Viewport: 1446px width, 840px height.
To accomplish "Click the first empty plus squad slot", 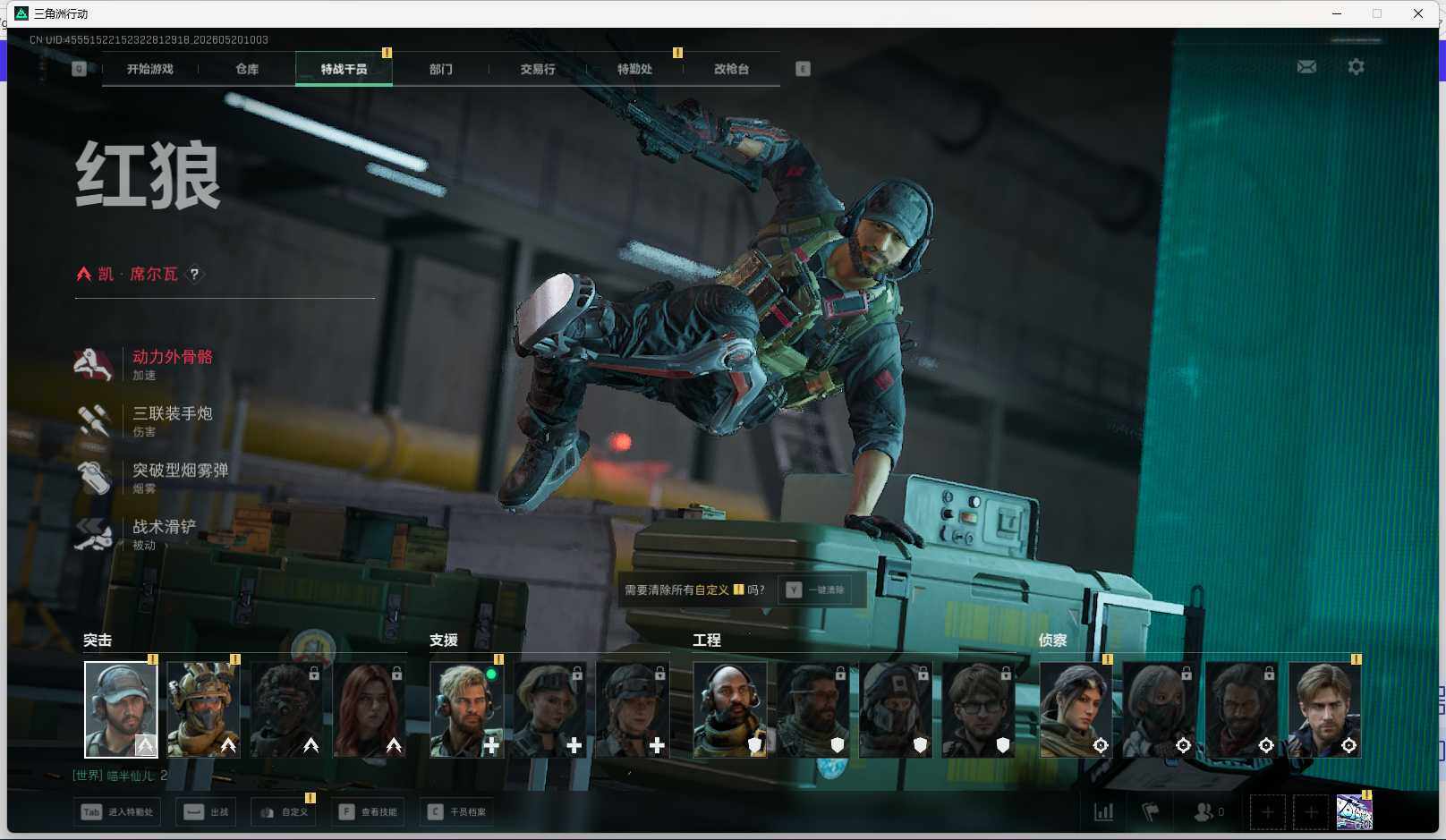I will (1267, 811).
